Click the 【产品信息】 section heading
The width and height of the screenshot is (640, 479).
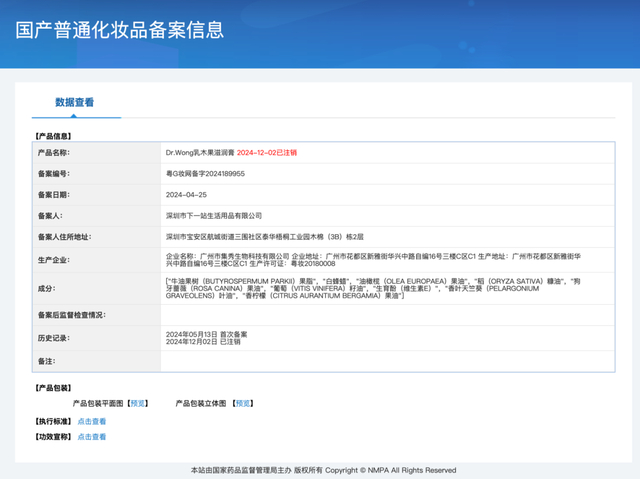[53, 136]
